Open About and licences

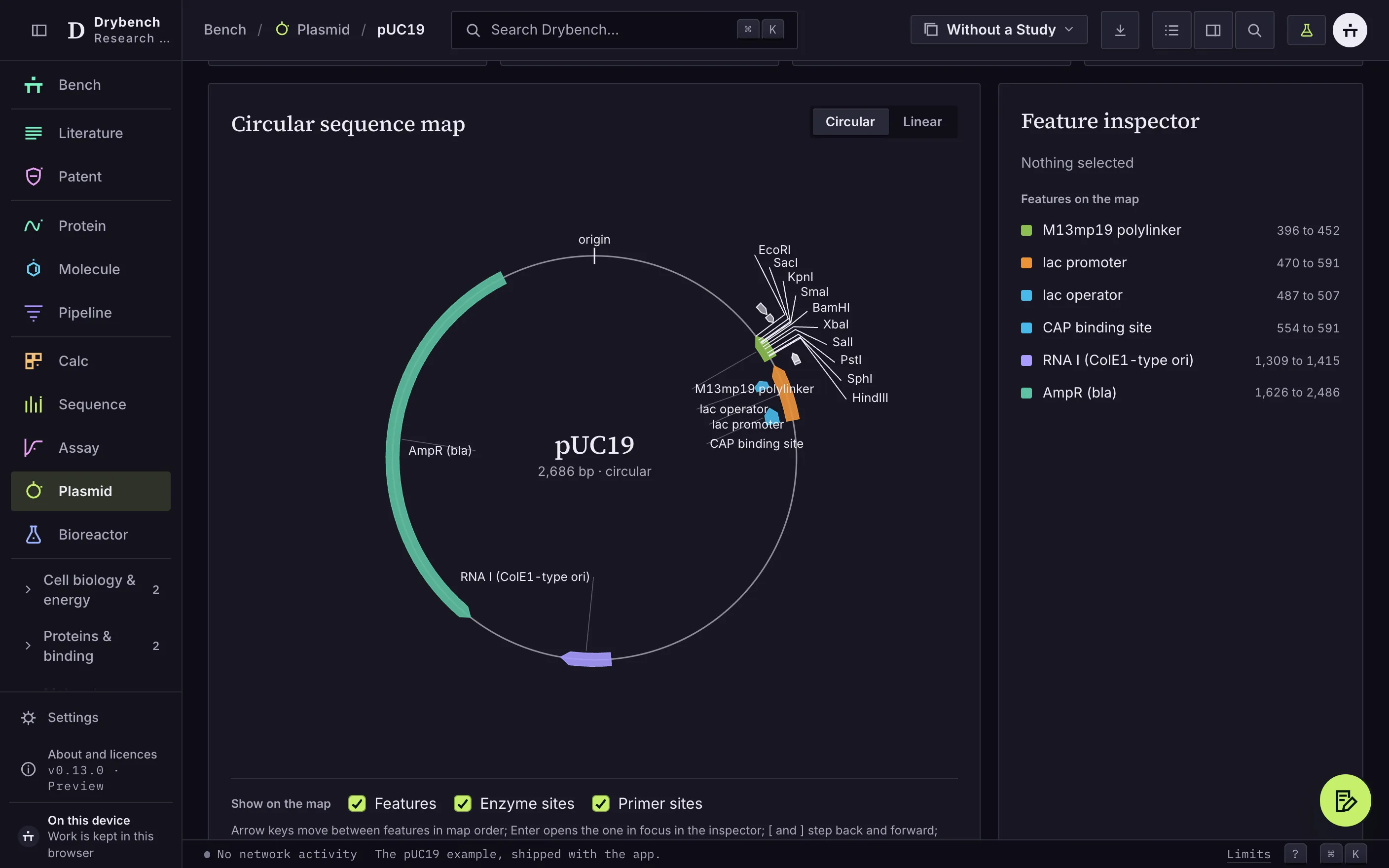point(91,770)
